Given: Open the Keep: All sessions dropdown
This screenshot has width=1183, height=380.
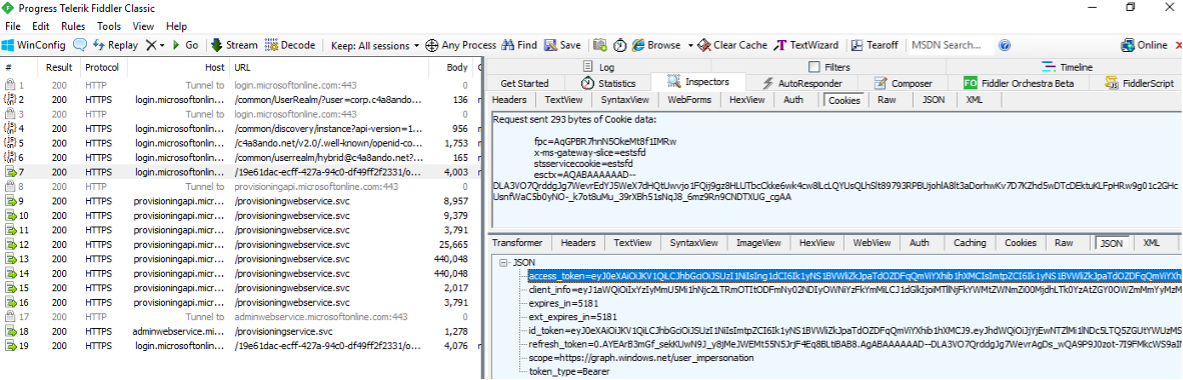Looking at the screenshot, I should pyautogui.click(x=375, y=45).
